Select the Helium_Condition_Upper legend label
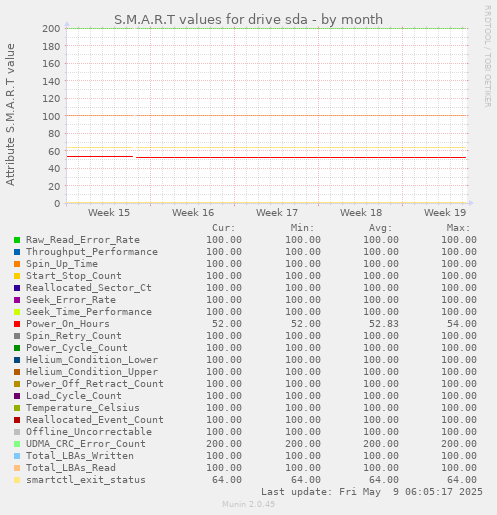 click(92, 372)
